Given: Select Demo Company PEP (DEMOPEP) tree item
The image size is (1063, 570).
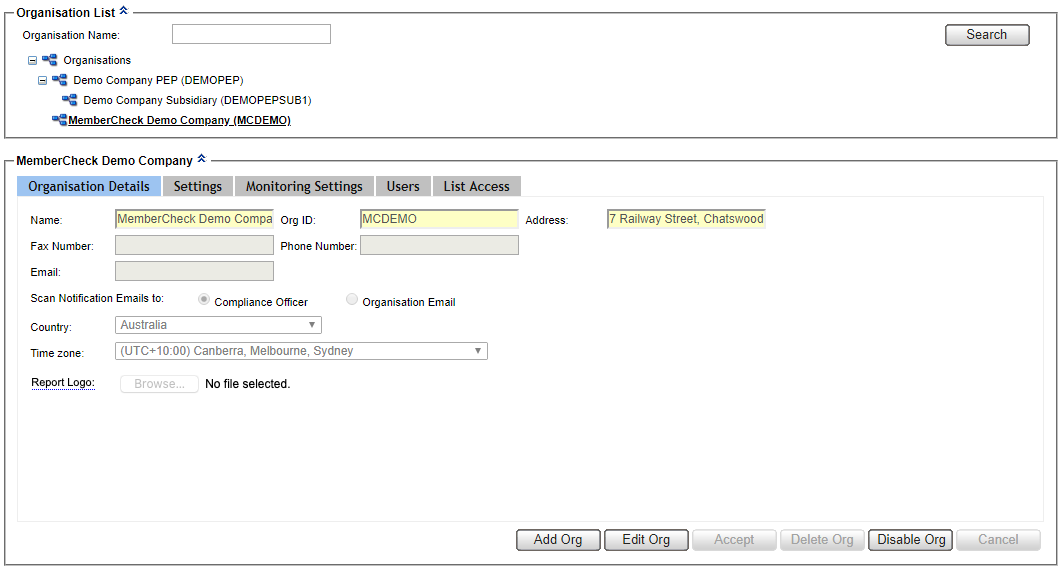Looking at the screenshot, I should pos(158,80).
